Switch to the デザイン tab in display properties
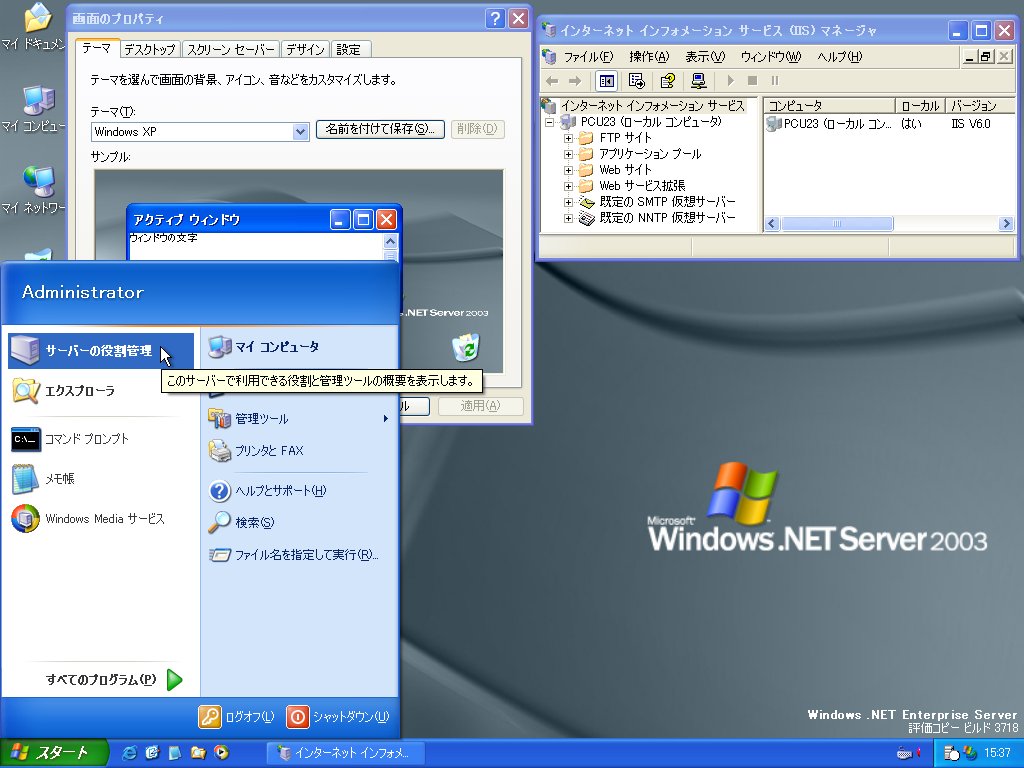 pyautogui.click(x=305, y=50)
